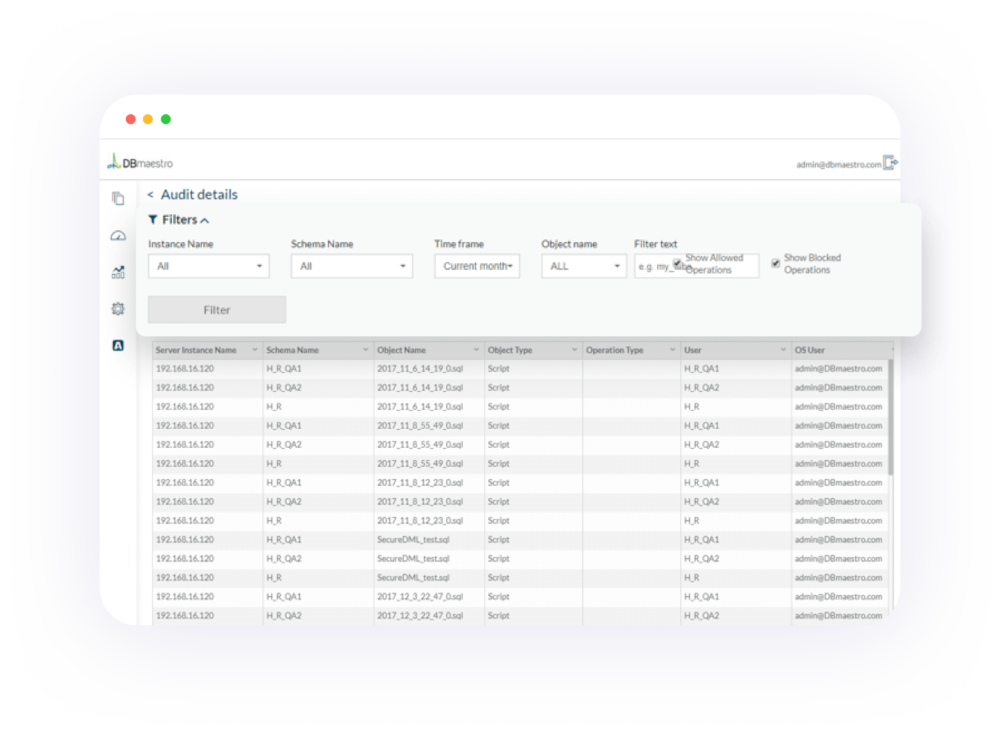The width and height of the screenshot is (1000, 730).
Task: Uncheck Show Blocked Operations
Action: coord(776,263)
